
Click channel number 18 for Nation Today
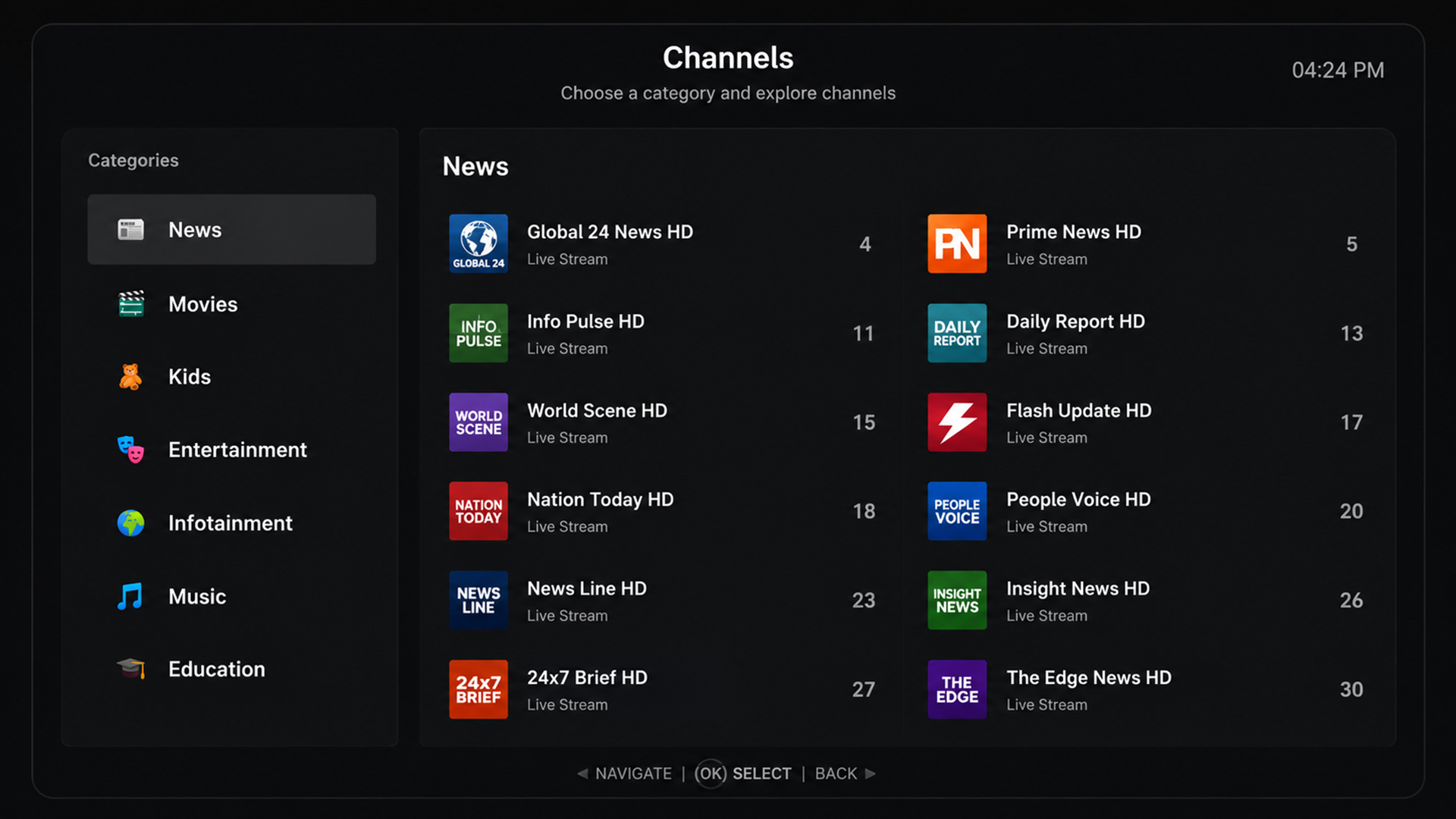[x=864, y=511]
